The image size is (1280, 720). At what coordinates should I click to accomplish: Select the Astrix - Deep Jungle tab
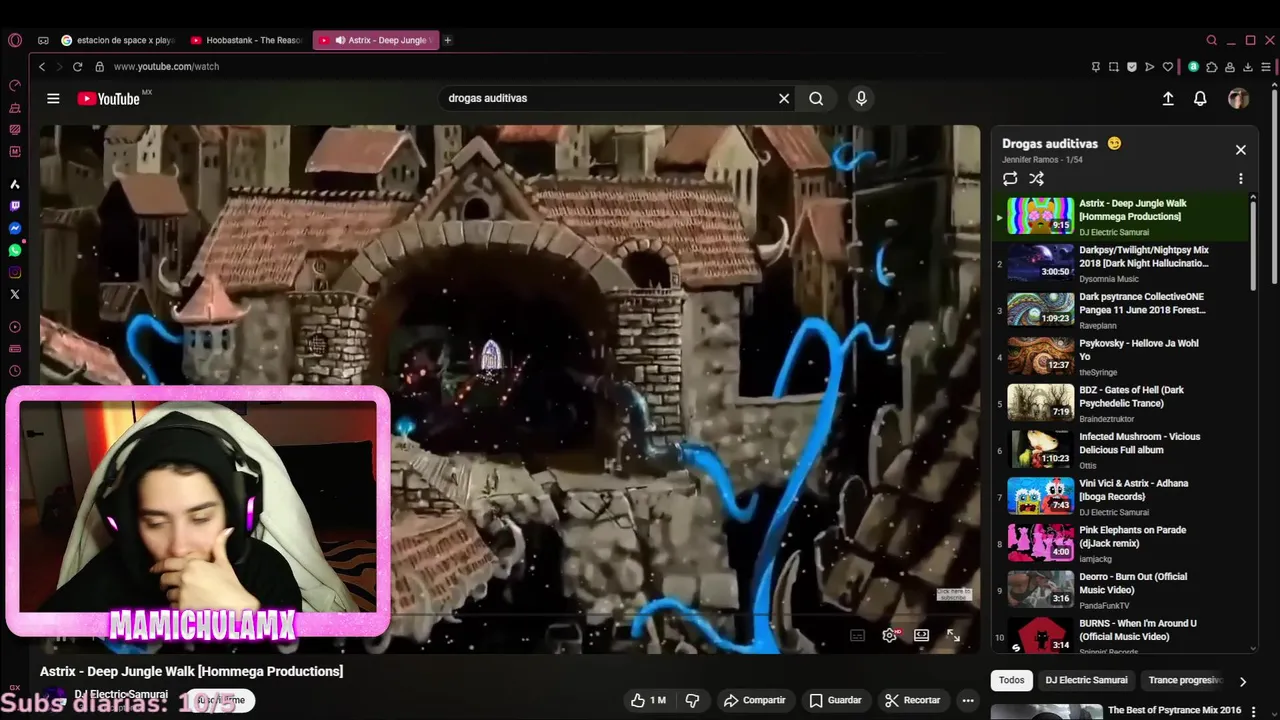(376, 40)
